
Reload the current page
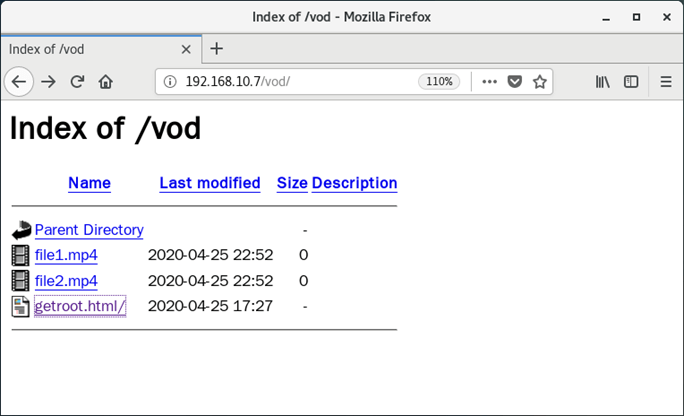pyautogui.click(x=77, y=82)
